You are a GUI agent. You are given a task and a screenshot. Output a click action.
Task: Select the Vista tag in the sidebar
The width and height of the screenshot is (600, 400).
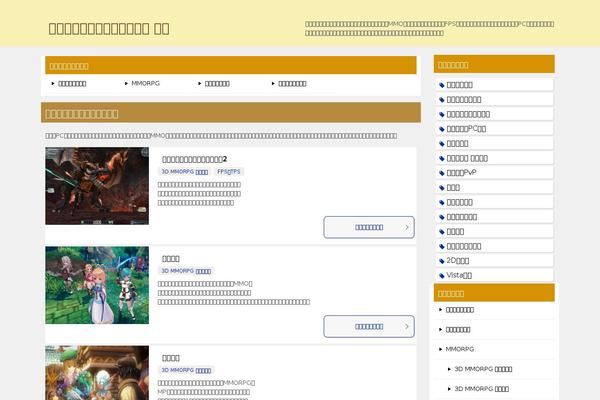pos(494,275)
